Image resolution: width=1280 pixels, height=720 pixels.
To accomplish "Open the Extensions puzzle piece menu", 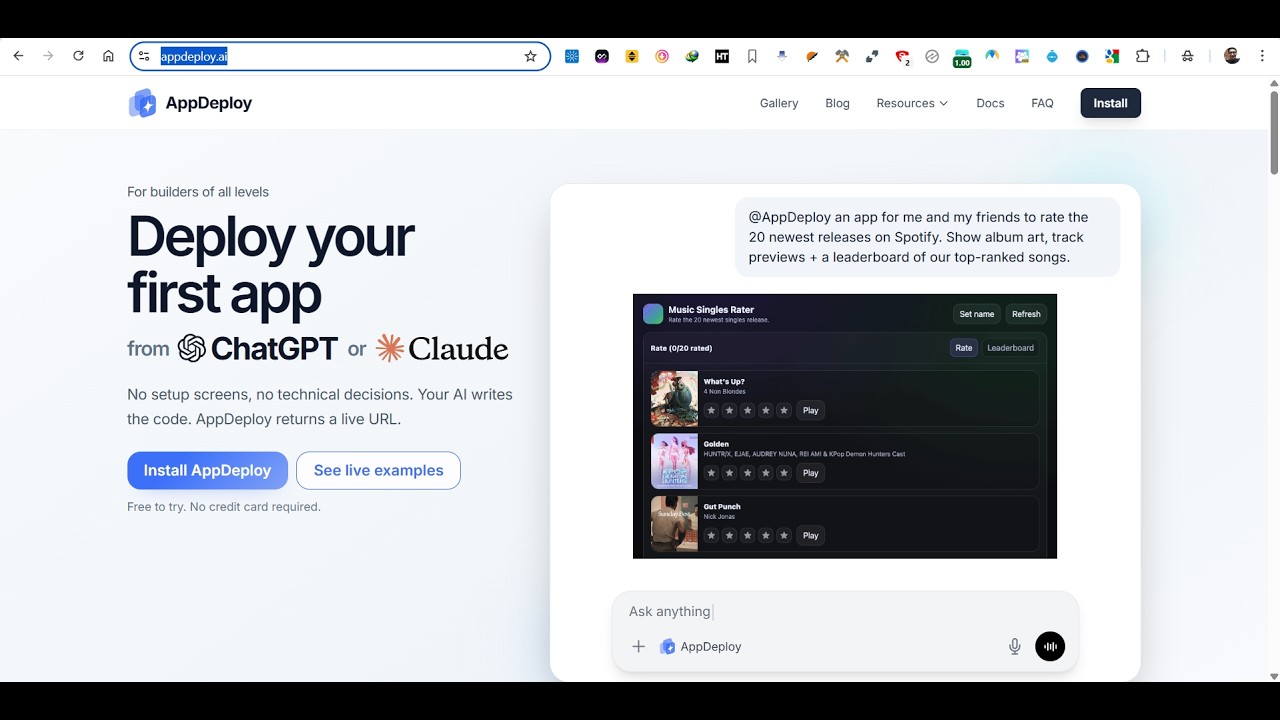I will [x=1142, y=56].
